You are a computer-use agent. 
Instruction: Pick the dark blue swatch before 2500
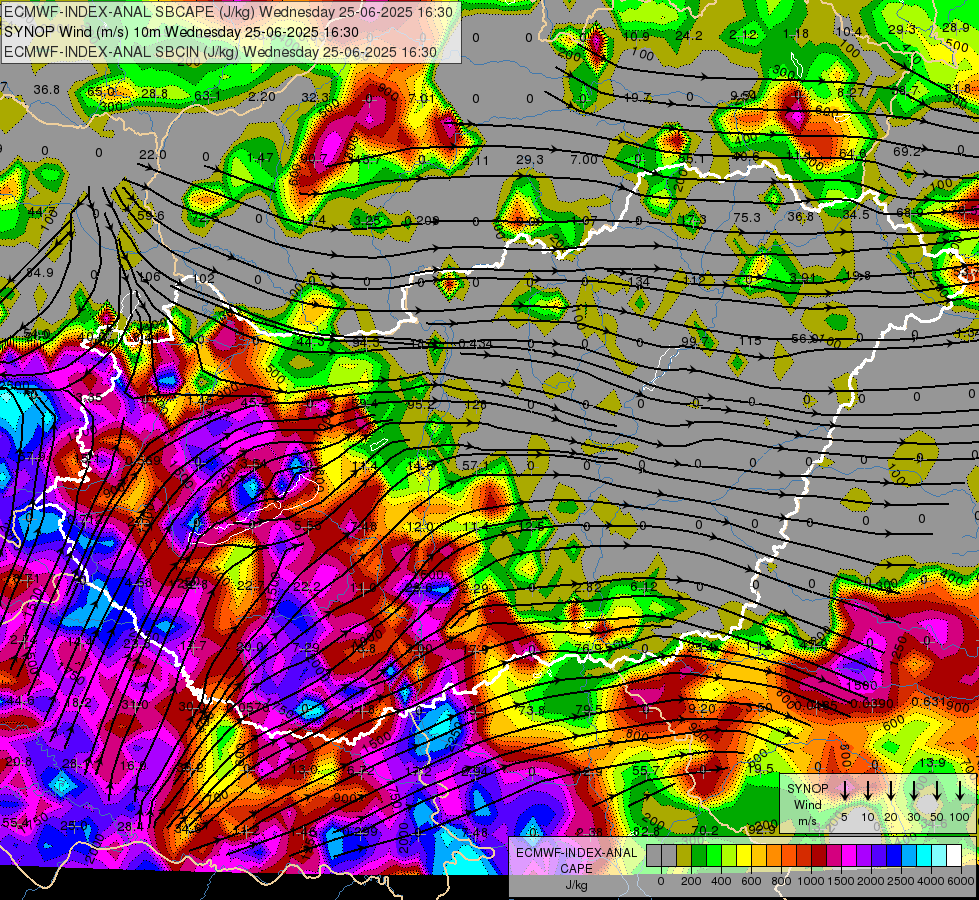[894, 856]
